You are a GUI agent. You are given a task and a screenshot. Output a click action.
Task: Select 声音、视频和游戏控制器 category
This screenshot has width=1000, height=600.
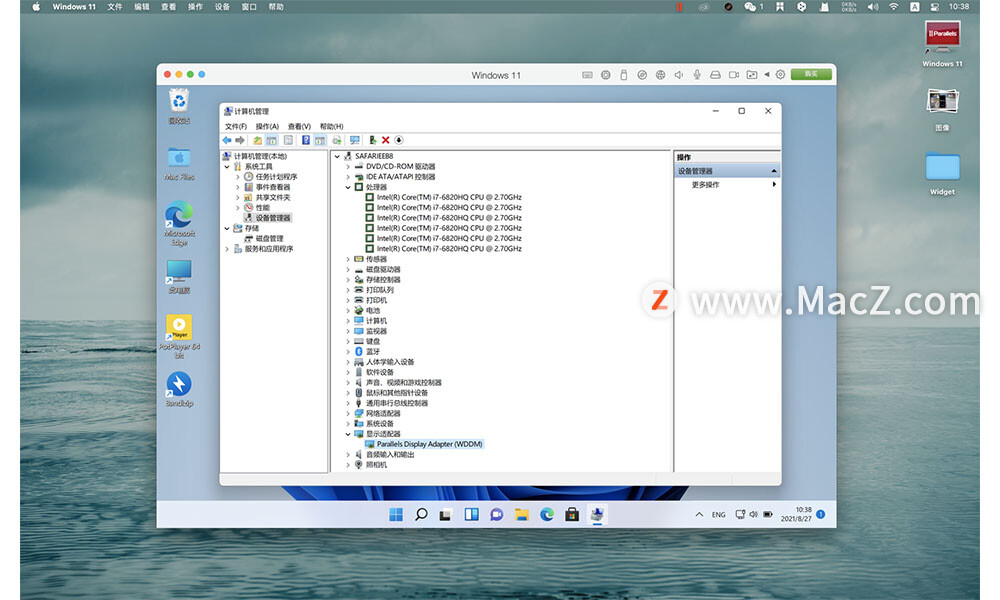[x=404, y=383]
